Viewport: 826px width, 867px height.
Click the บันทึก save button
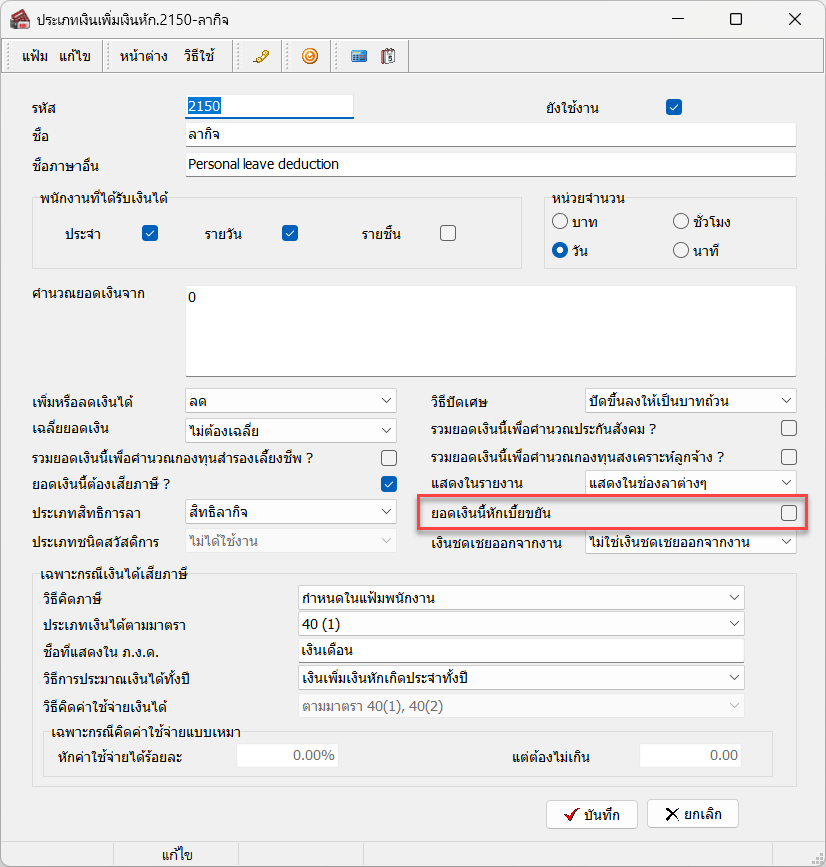(x=592, y=815)
